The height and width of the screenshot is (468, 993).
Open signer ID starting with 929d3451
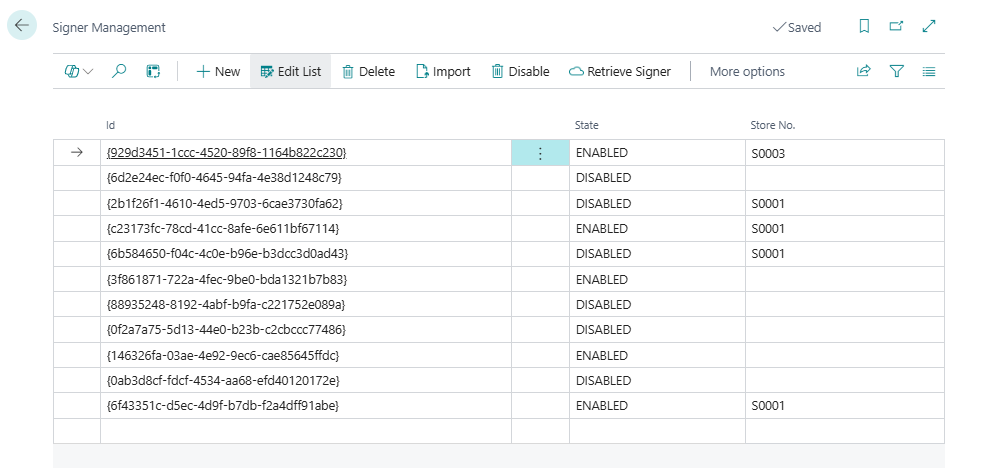pos(226,153)
